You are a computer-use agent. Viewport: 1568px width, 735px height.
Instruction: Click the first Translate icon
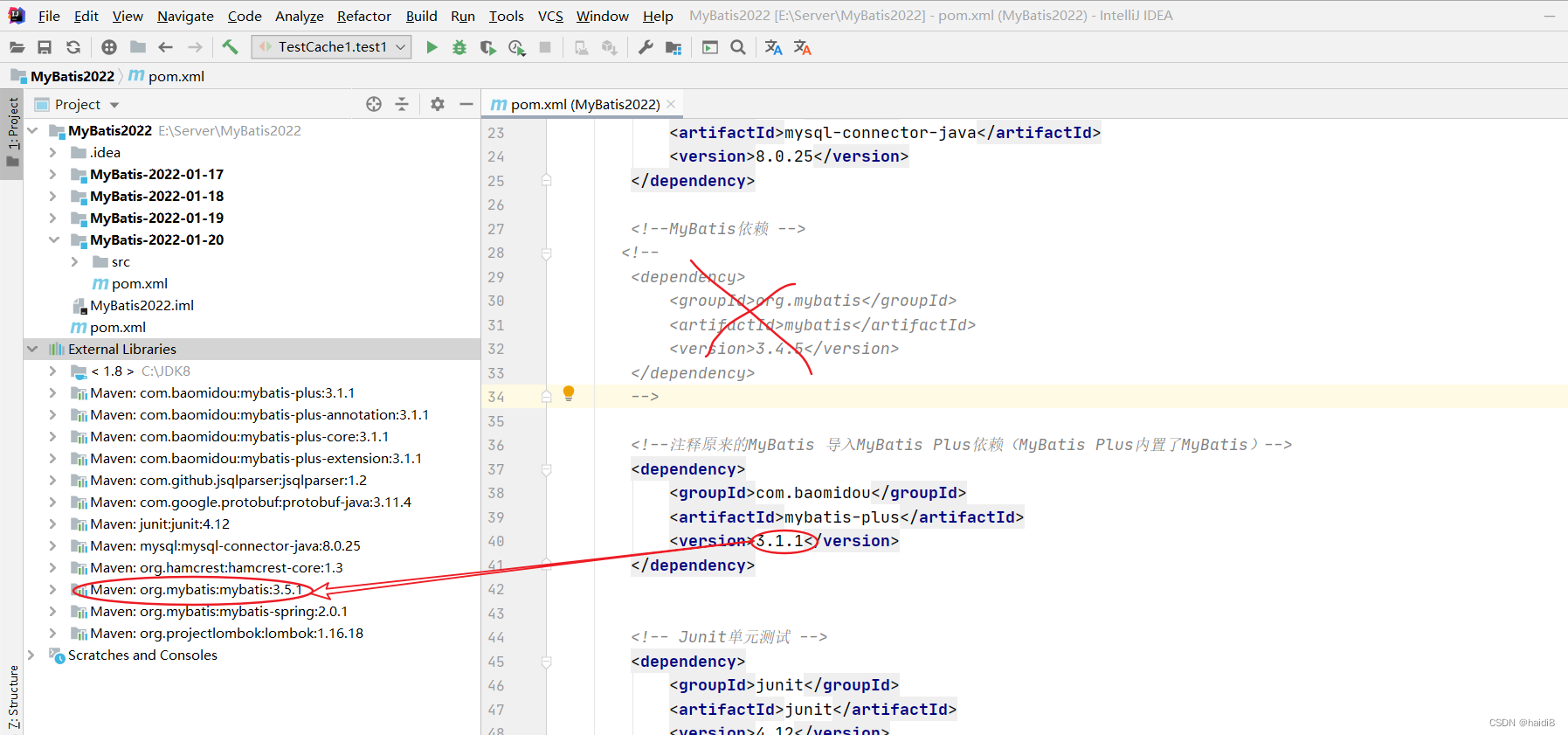click(773, 47)
